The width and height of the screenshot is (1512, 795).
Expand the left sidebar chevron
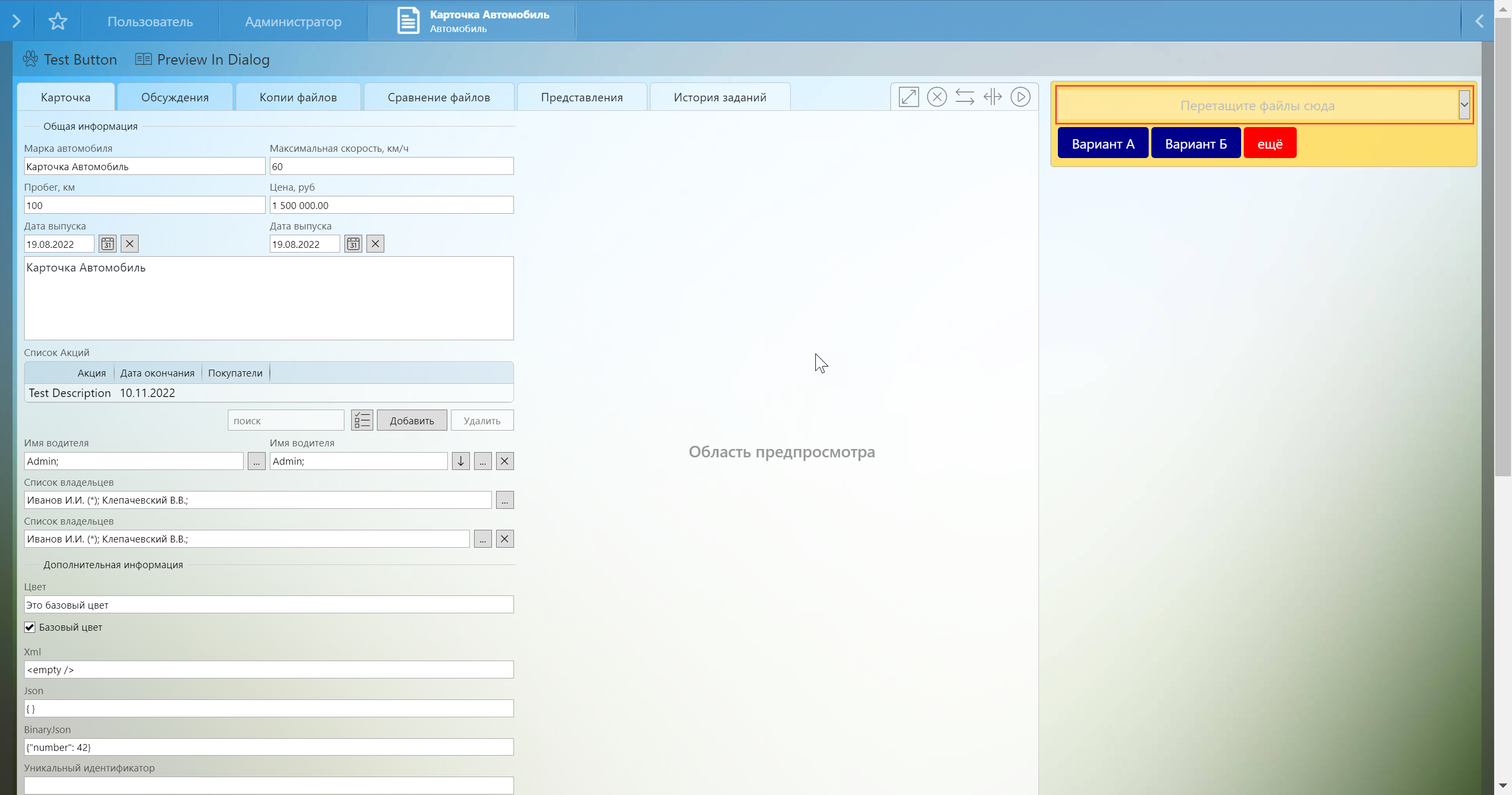pyautogui.click(x=16, y=21)
